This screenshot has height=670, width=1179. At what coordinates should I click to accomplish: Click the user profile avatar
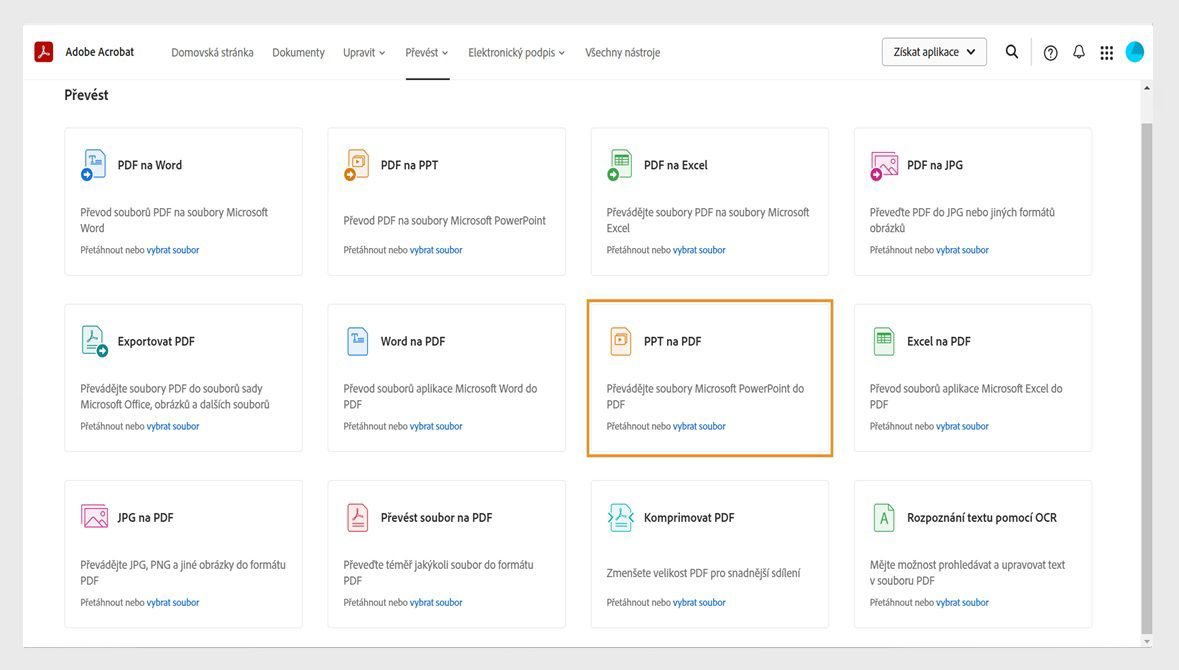coord(1135,52)
